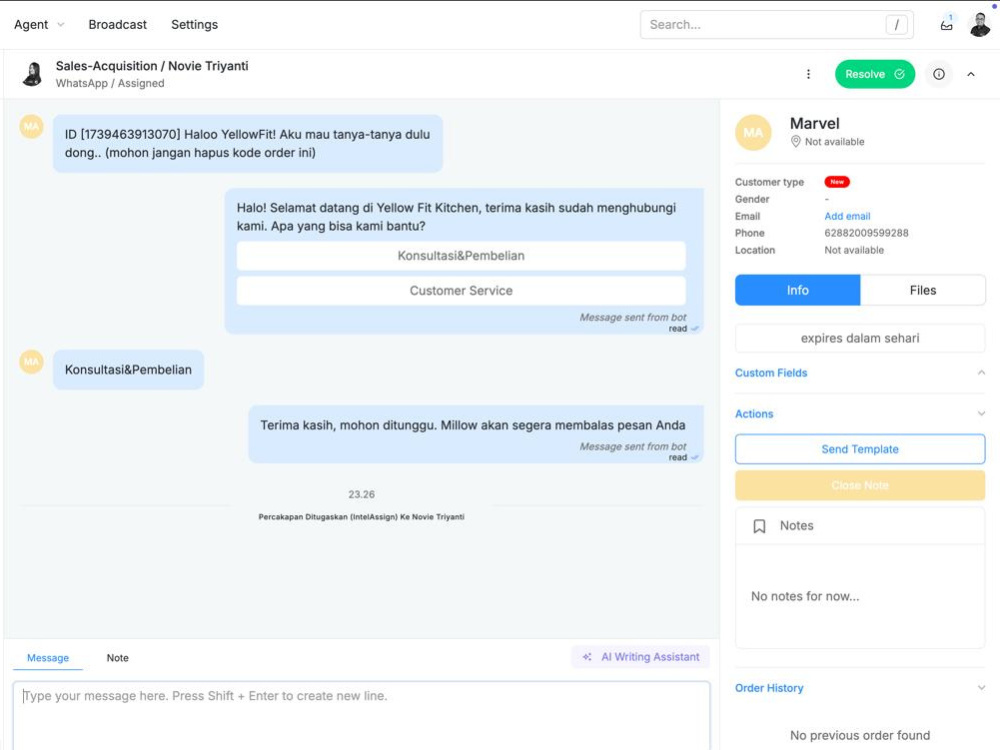Expand the Order History section
The width and height of the screenshot is (1000, 750).
(x=981, y=688)
